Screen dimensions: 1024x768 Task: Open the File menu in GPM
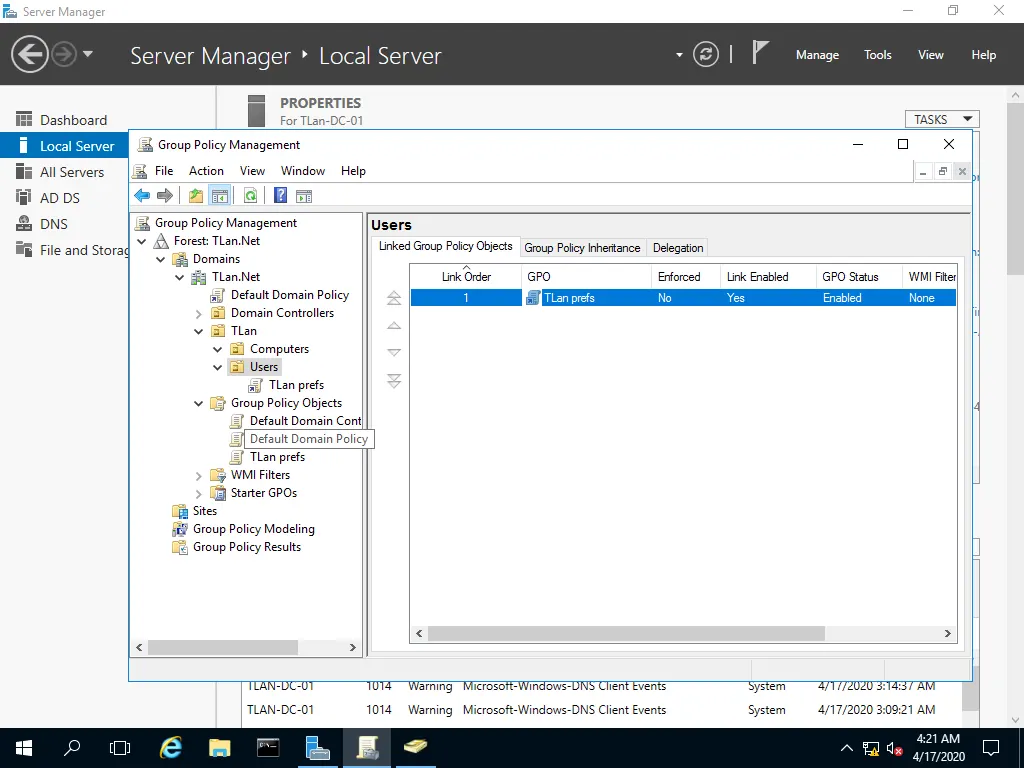pos(164,170)
